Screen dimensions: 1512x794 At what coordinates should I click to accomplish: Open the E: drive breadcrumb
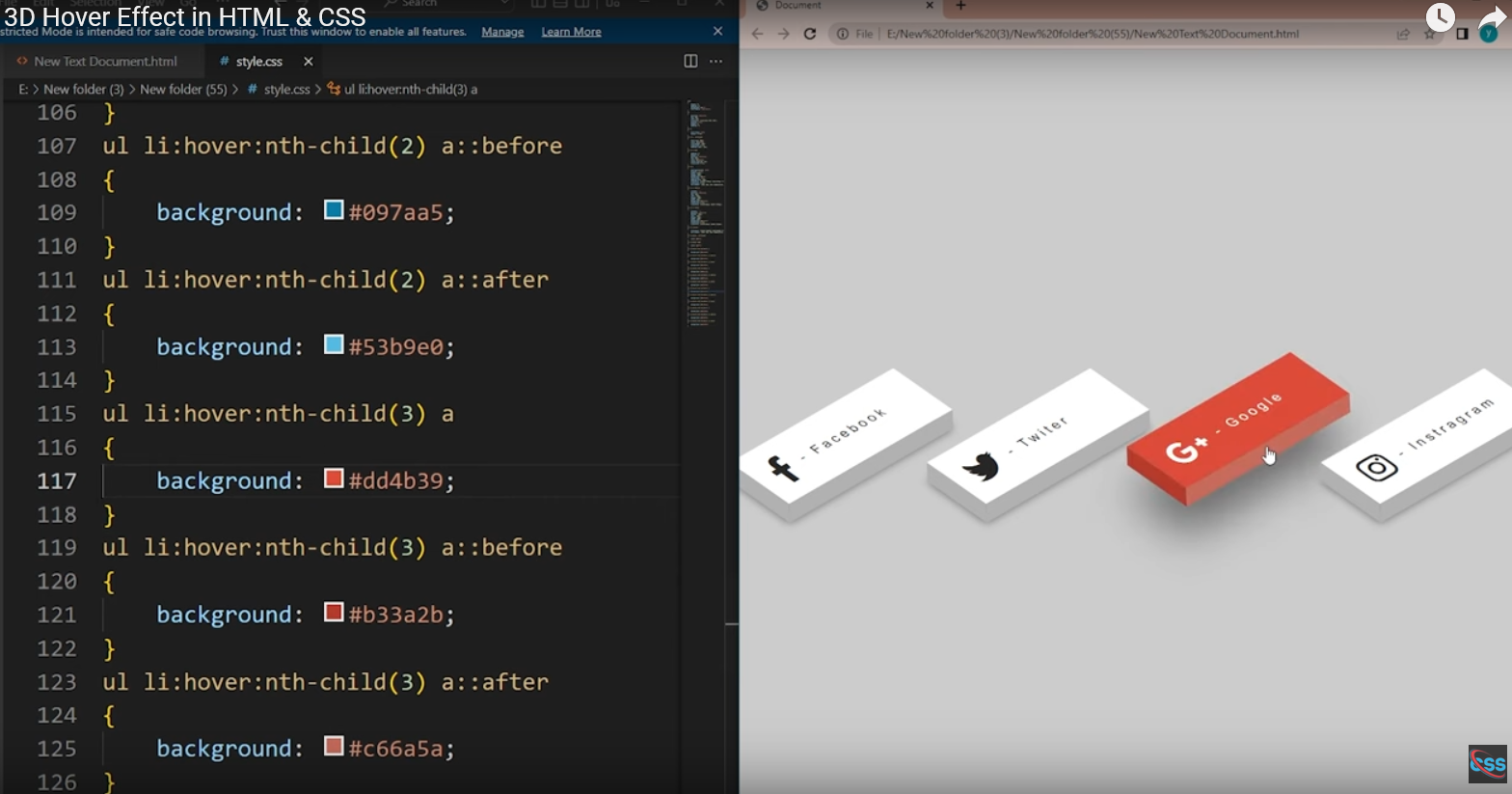click(23, 89)
